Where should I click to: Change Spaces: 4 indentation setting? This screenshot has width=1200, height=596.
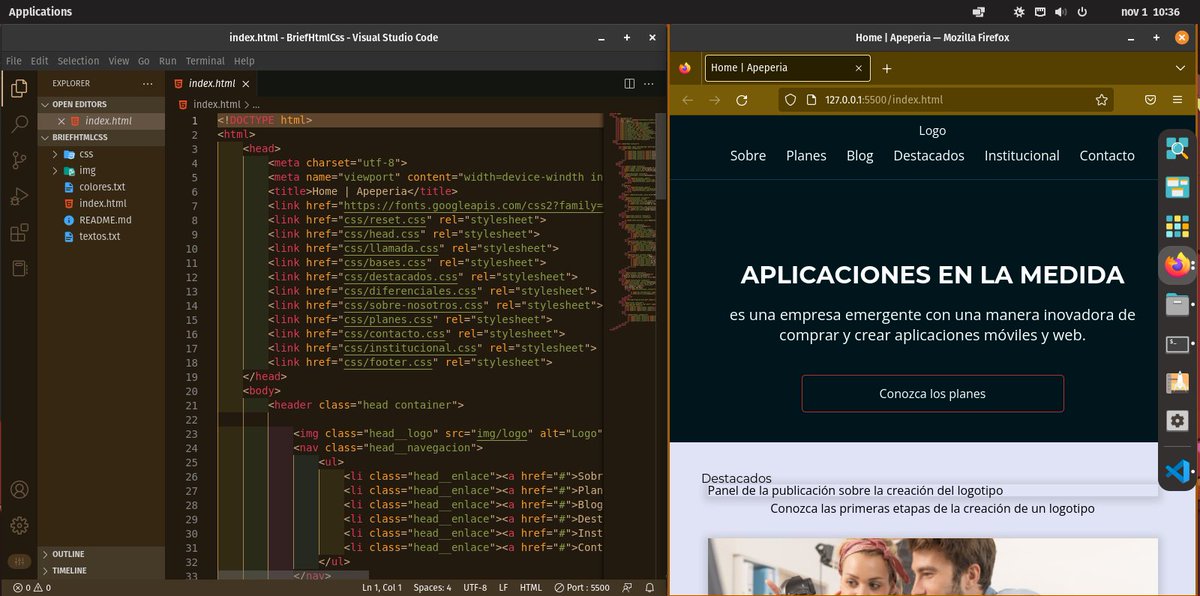pyautogui.click(x=432, y=588)
